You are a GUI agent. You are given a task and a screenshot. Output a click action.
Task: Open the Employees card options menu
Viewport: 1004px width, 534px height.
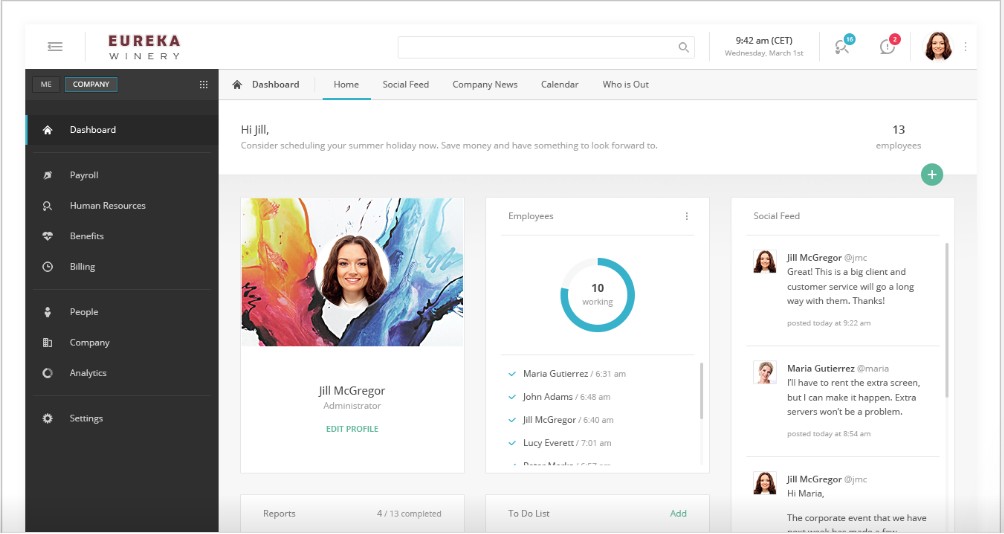686,216
